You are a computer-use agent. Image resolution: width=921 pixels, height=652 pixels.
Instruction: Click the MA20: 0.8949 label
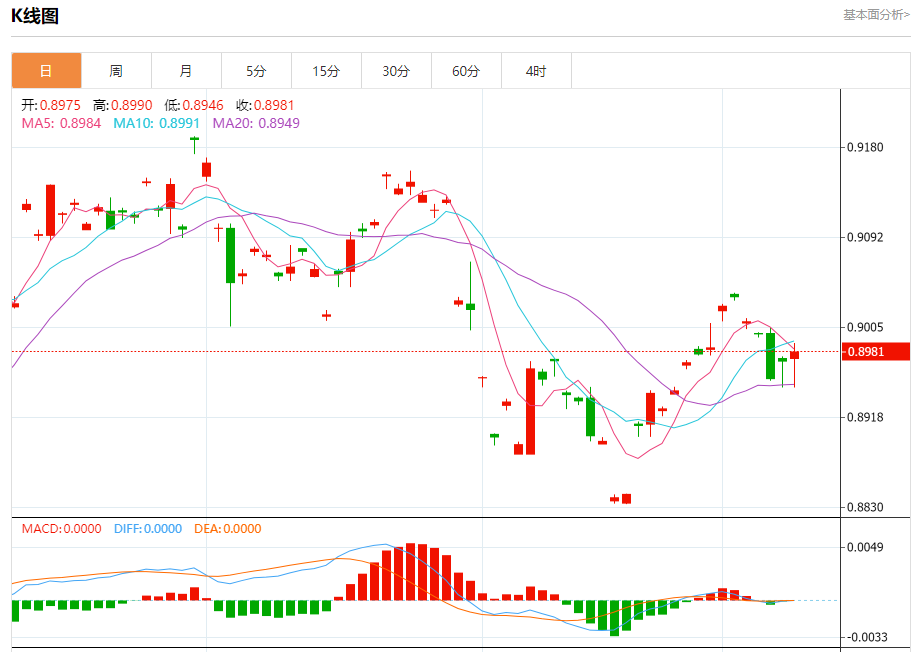click(x=256, y=123)
